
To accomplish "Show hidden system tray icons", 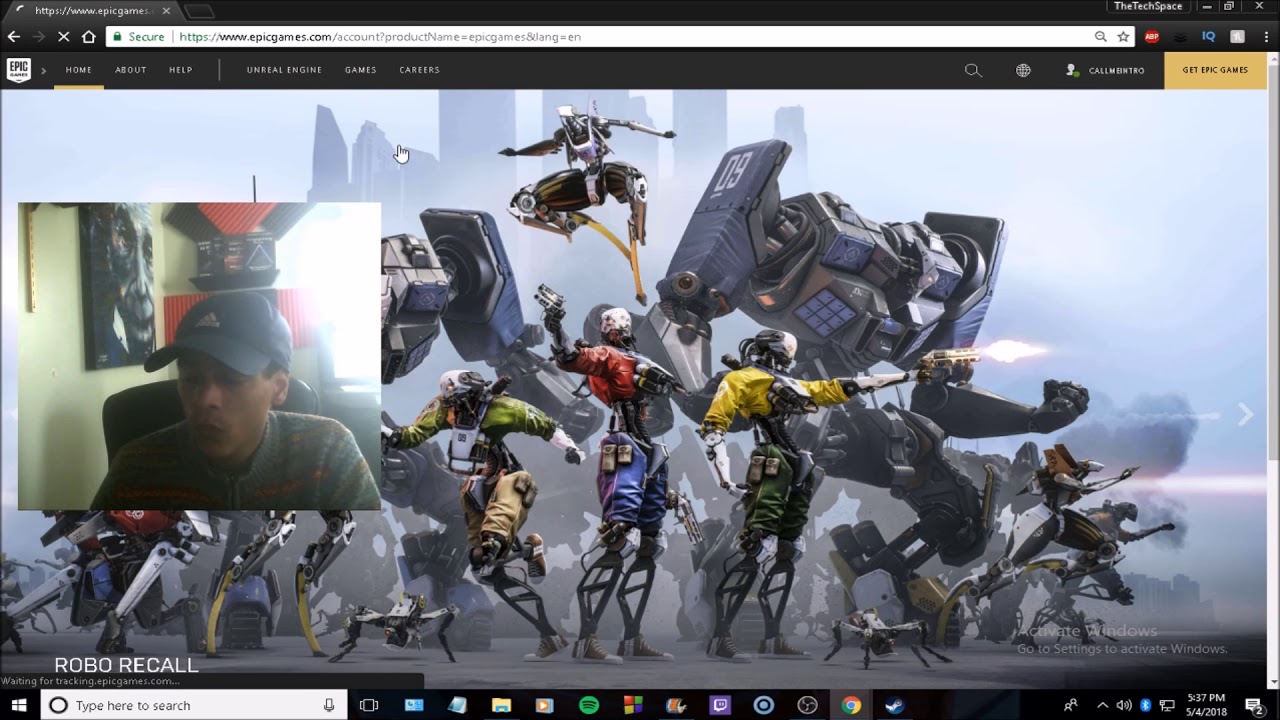I will pos(1102,705).
